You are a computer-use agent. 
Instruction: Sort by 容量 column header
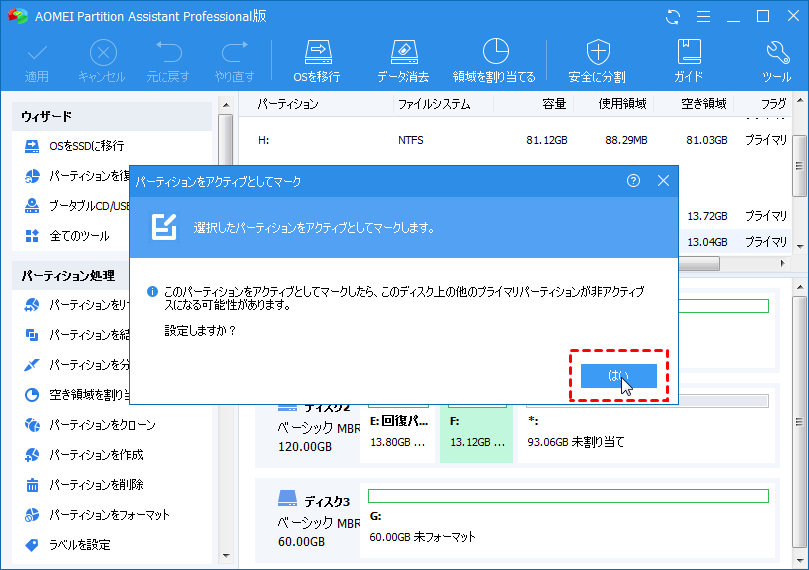[x=554, y=104]
